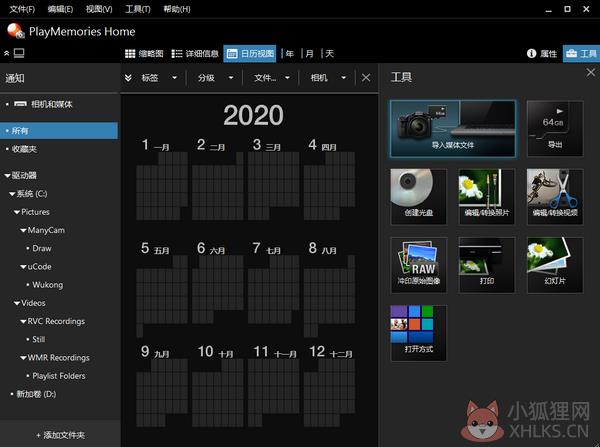Toggle the 工具 tools panel button

coord(581,54)
